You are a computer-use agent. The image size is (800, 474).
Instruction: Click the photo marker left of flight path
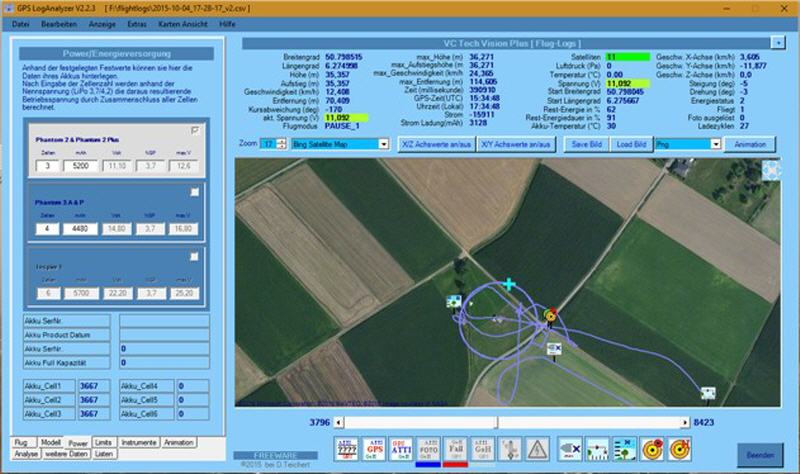454,302
